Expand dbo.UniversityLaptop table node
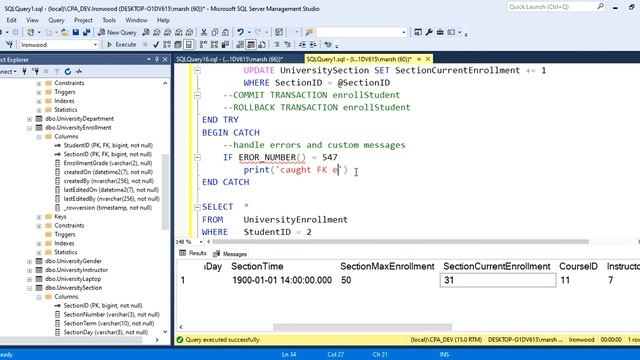 pos(29,280)
